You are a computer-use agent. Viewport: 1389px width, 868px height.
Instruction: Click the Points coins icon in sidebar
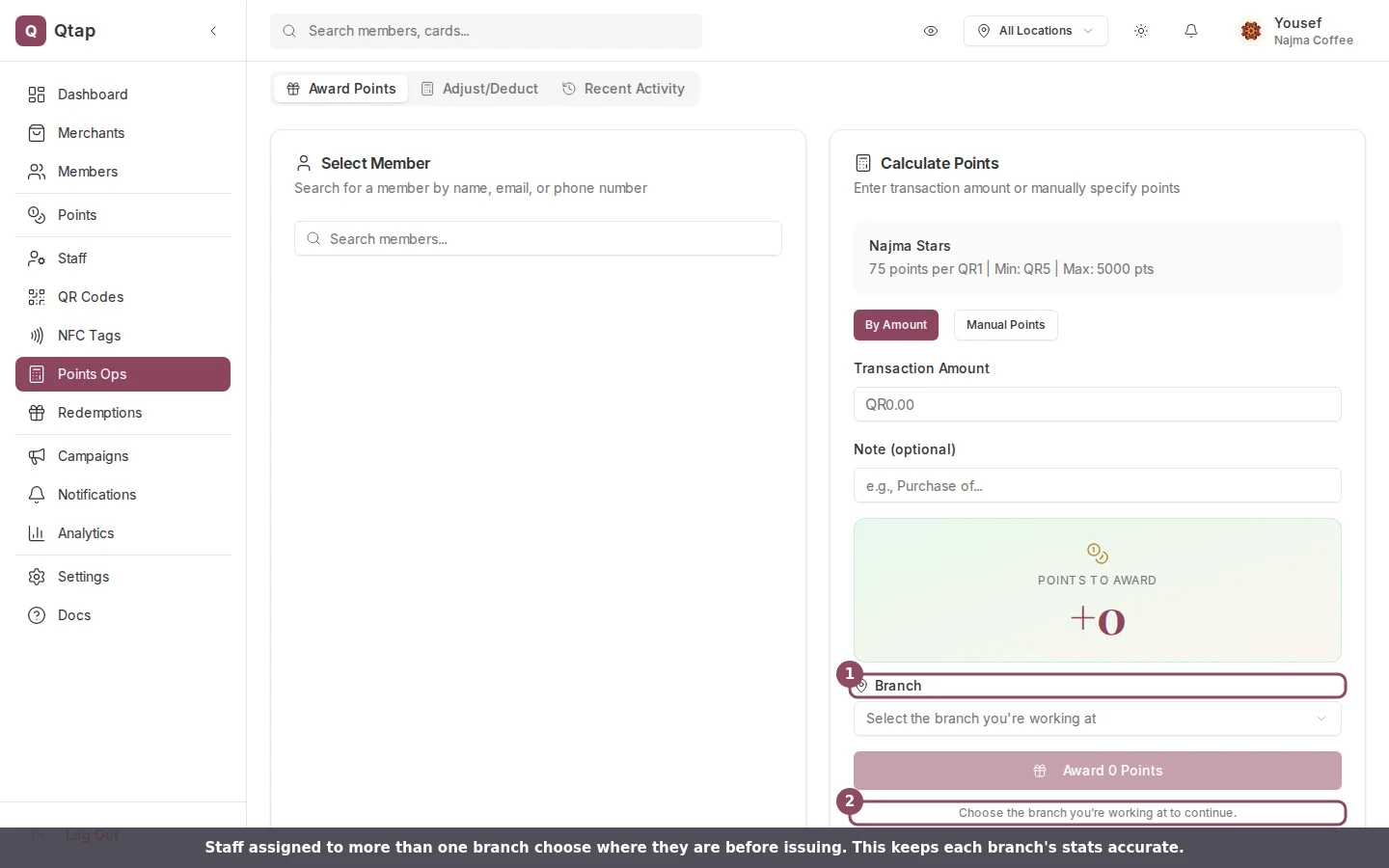coord(37,215)
